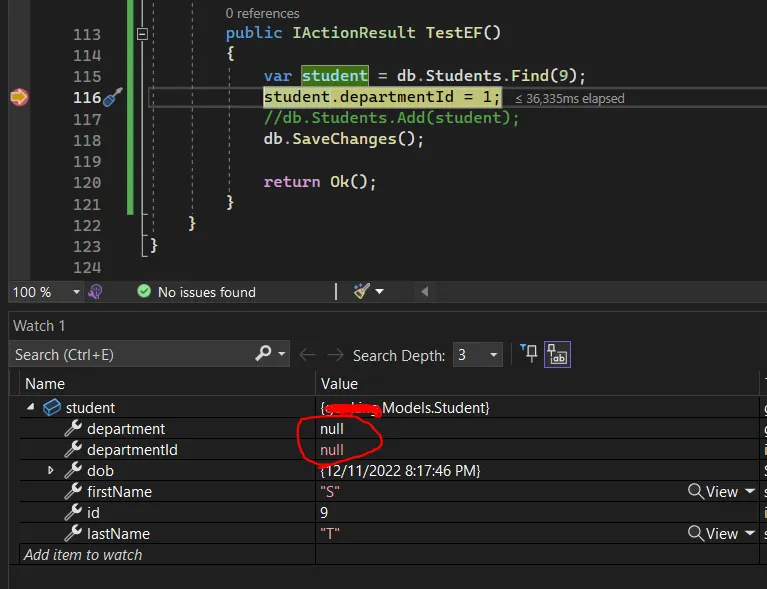
Task: Click the dob date value
Action: 400,471
